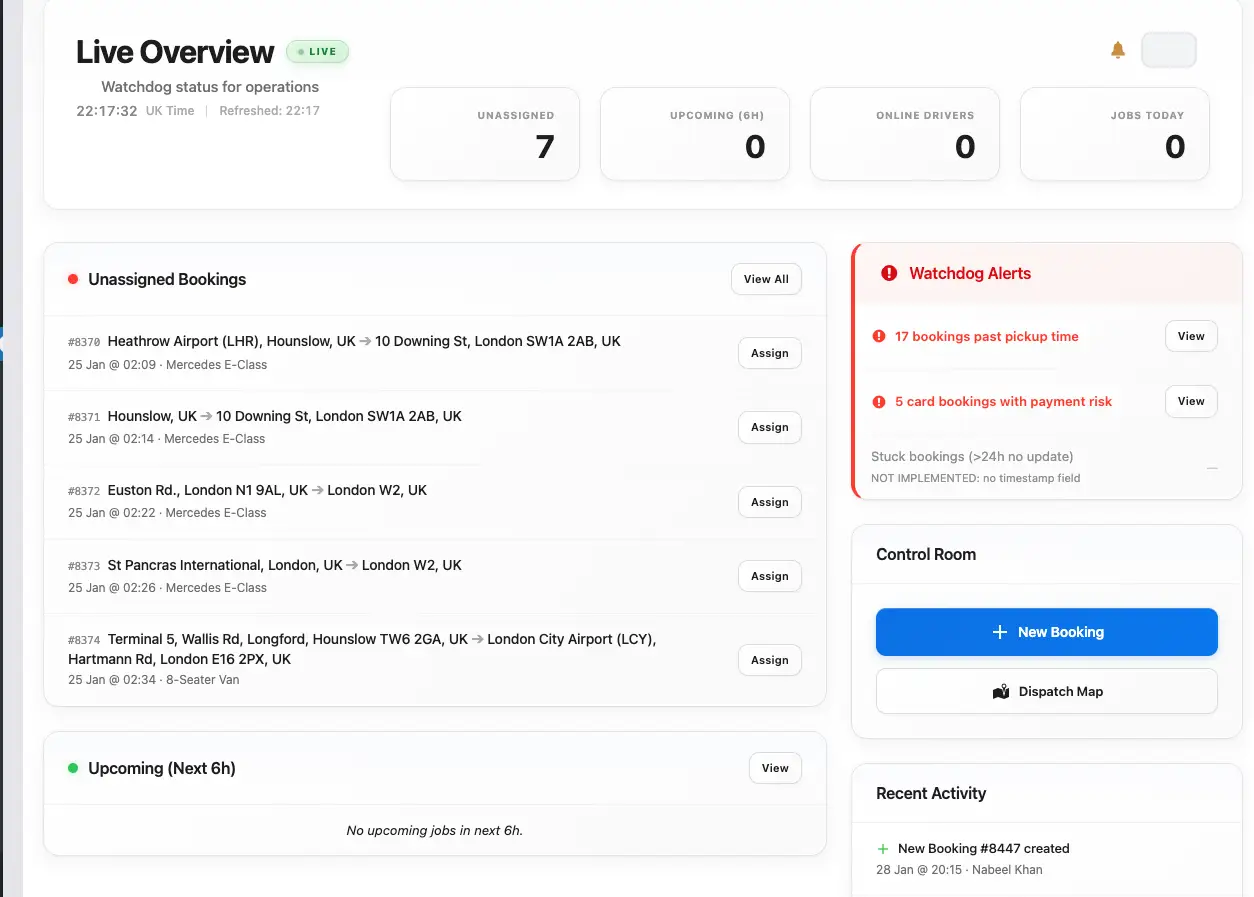This screenshot has width=1254, height=897.
Task: Click green plus icon for Booking #8447
Action: tap(882, 848)
